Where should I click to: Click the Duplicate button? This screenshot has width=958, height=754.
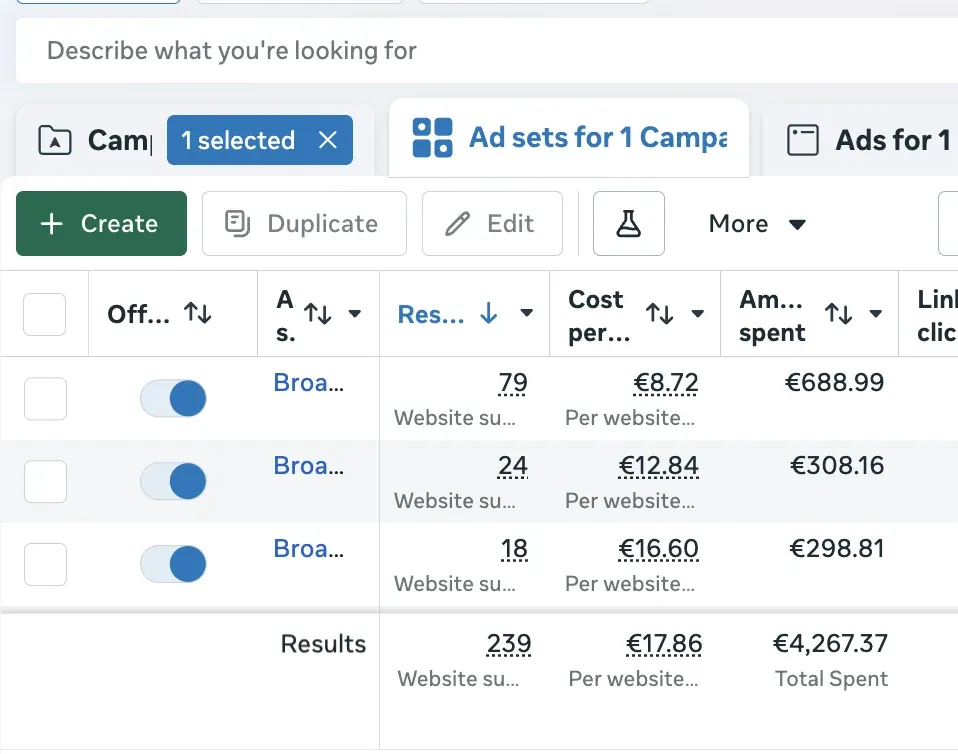pyautogui.click(x=304, y=224)
